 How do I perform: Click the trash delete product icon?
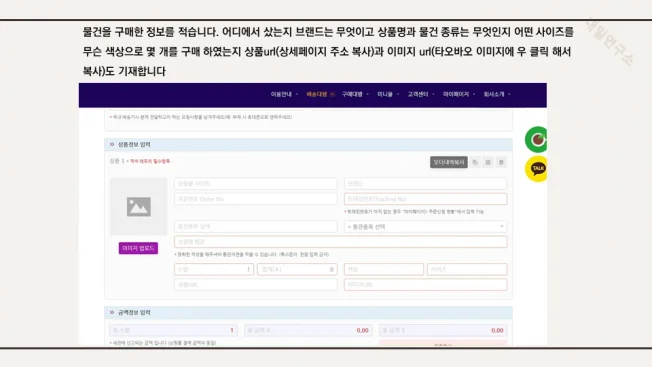(x=501, y=162)
